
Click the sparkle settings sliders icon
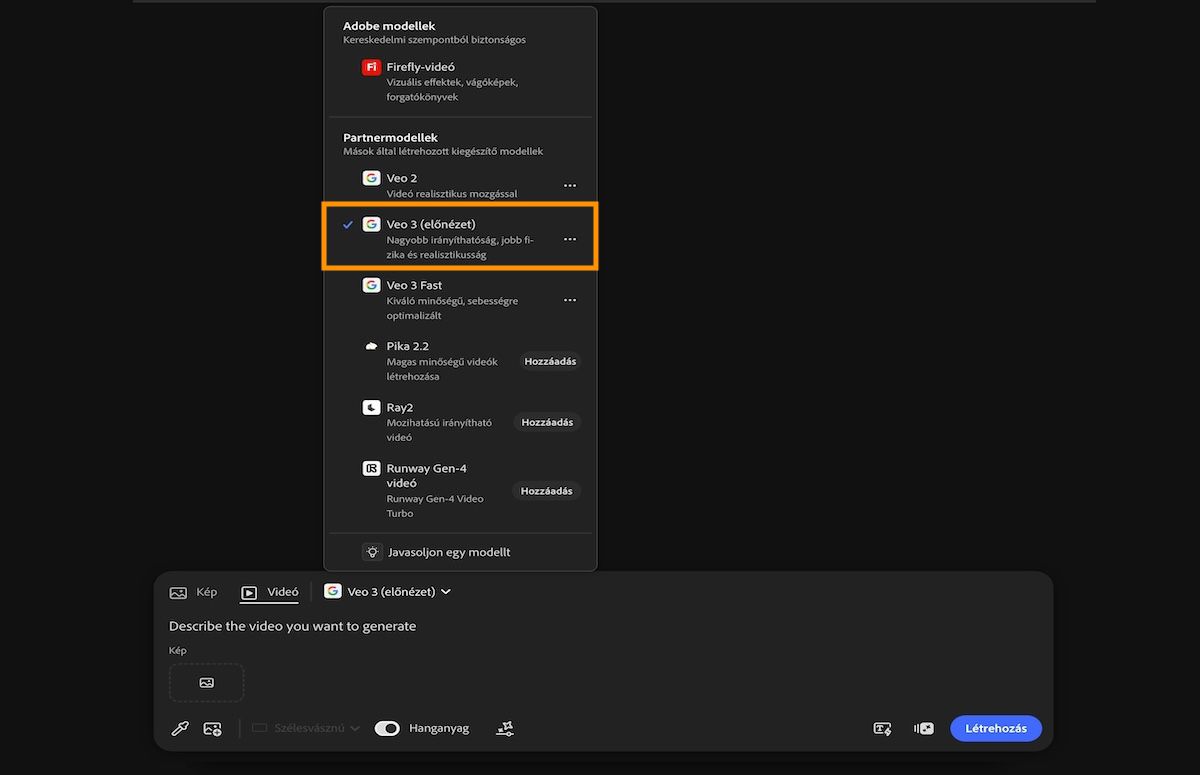505,729
